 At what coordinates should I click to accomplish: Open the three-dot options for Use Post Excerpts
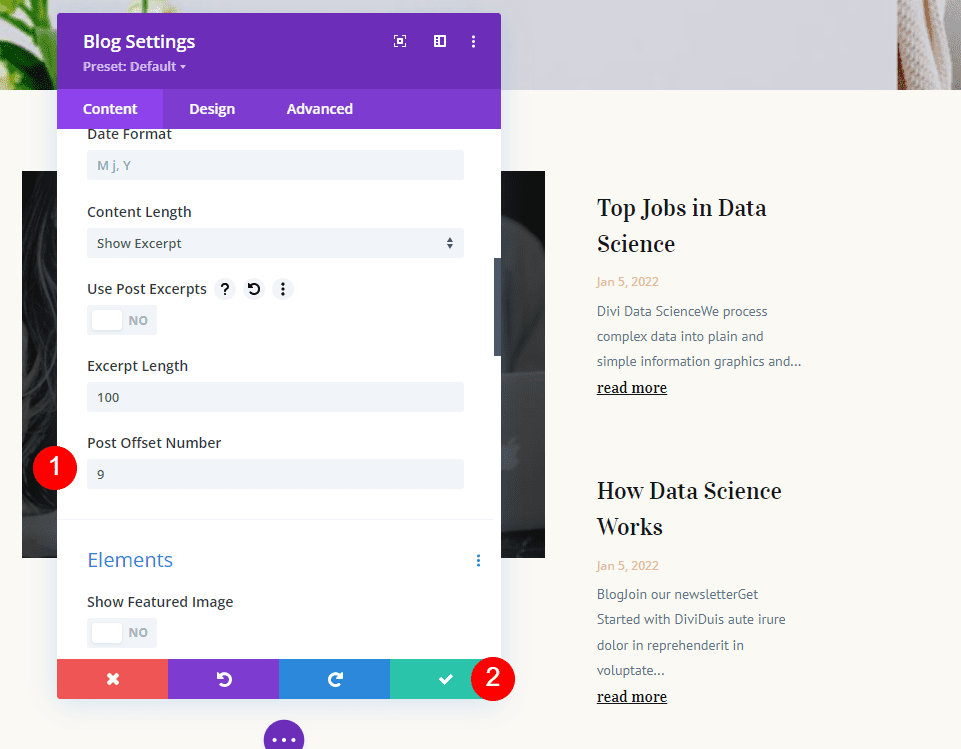click(283, 289)
